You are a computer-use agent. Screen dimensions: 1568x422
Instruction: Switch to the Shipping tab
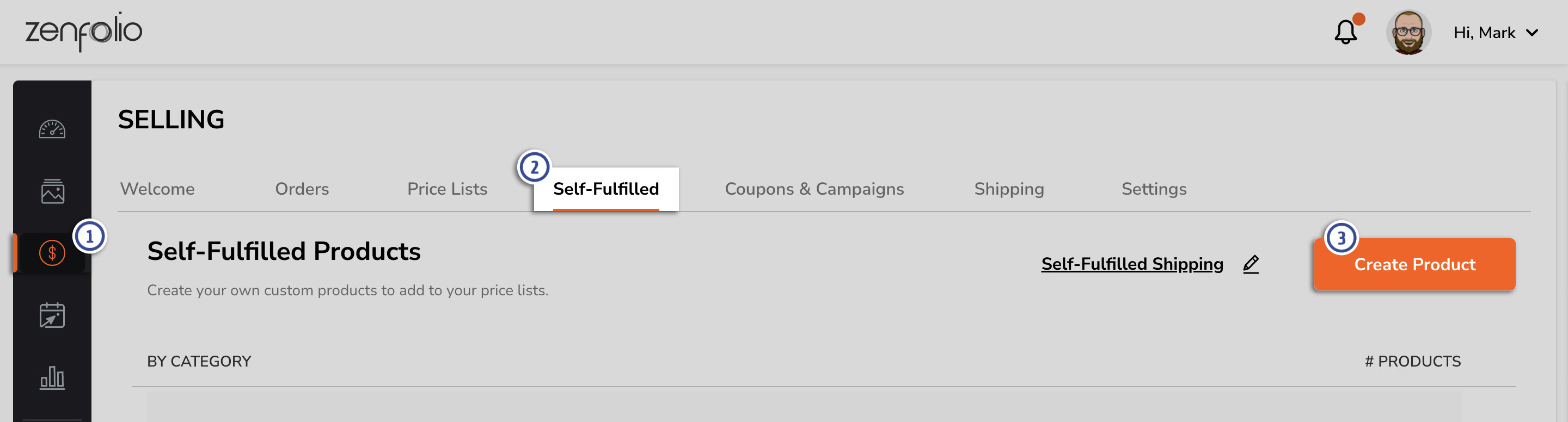point(1009,189)
